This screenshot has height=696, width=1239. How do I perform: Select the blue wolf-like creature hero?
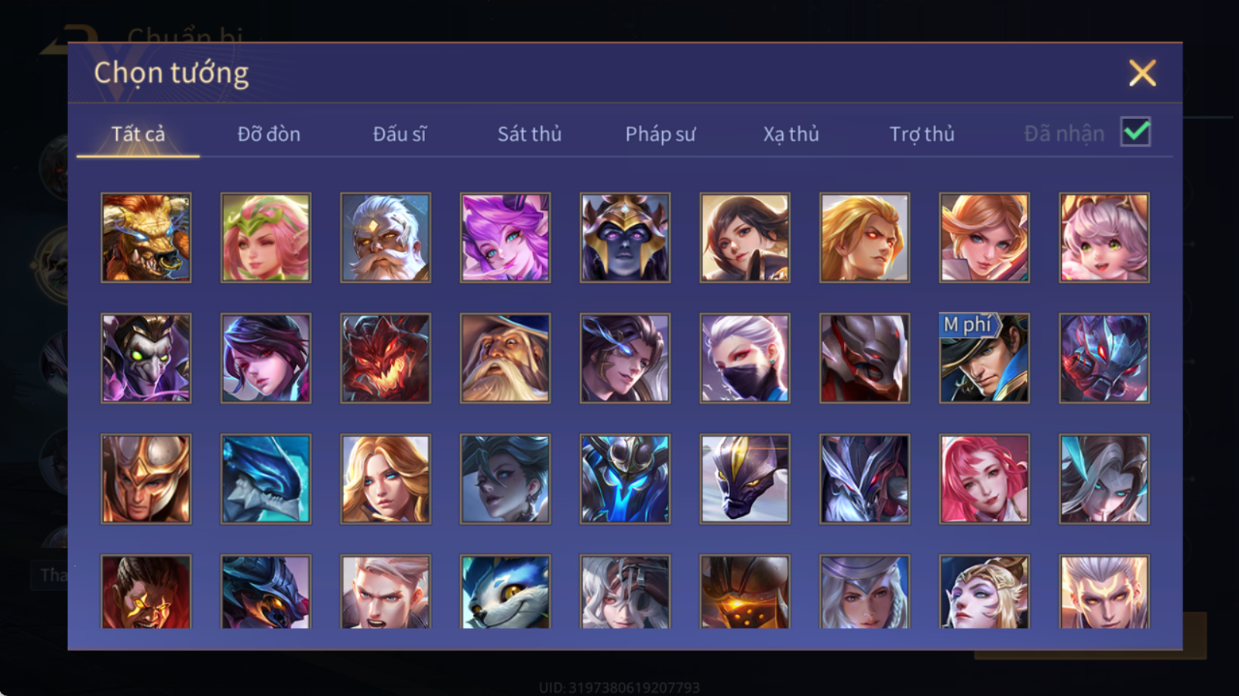tap(505, 592)
